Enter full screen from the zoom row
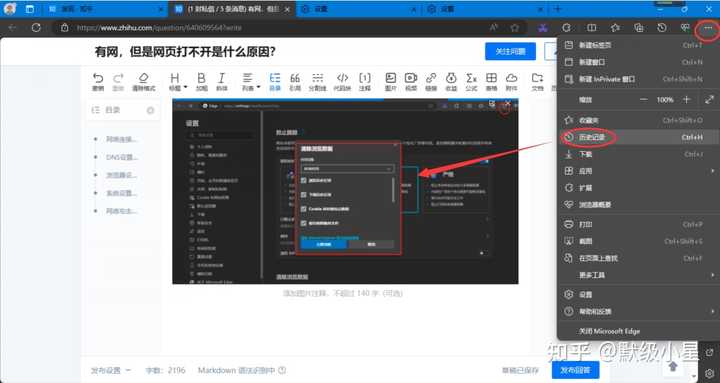The height and width of the screenshot is (383, 720). click(709, 100)
